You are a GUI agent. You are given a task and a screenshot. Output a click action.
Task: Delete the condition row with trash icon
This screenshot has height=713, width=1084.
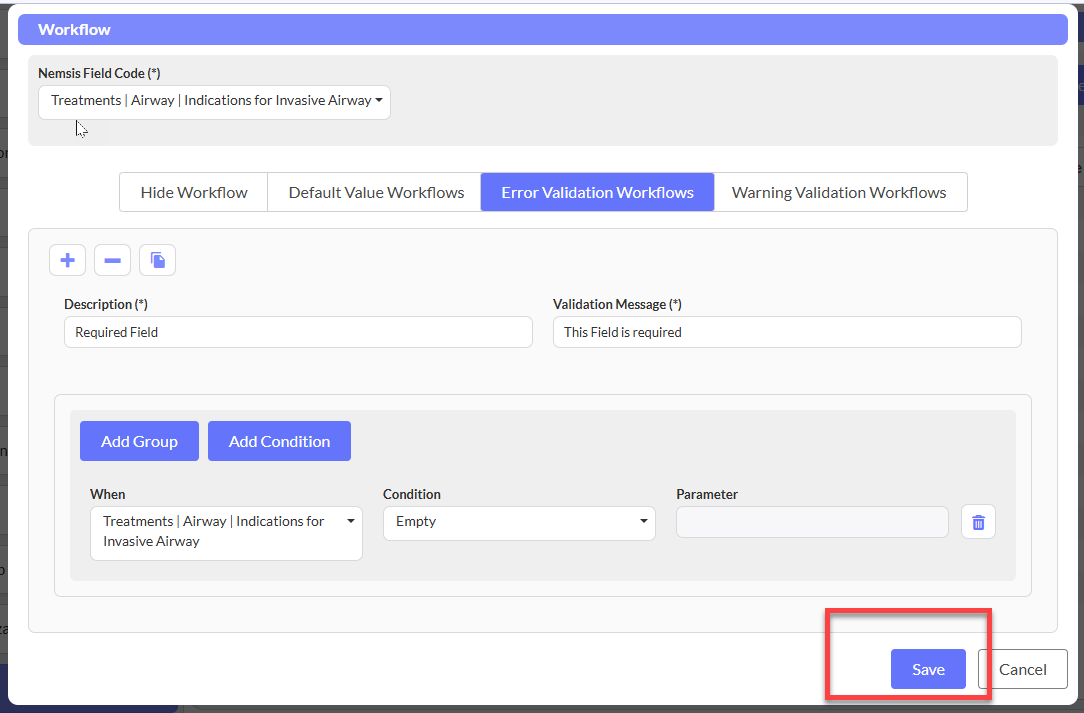978,522
